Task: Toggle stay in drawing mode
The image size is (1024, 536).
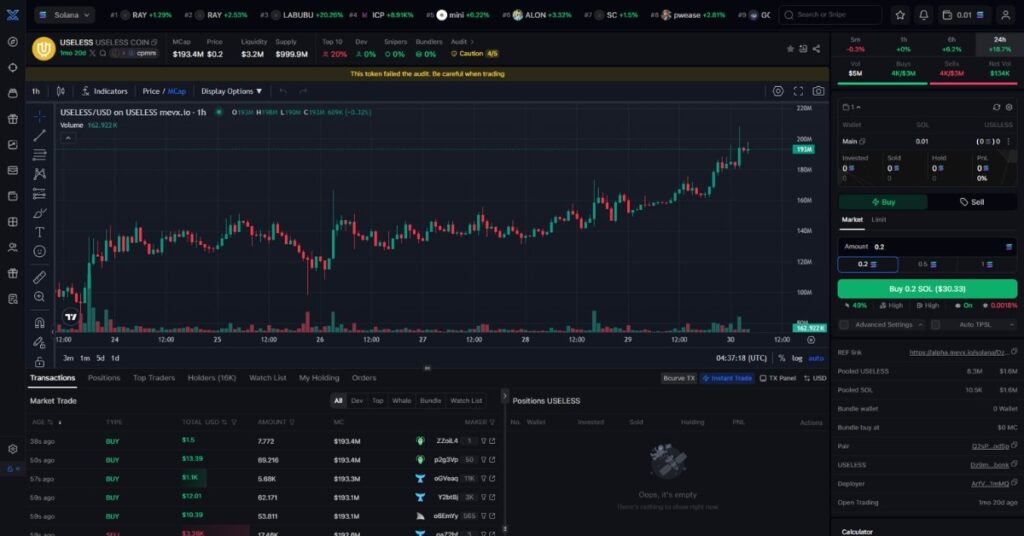Action: (x=39, y=342)
